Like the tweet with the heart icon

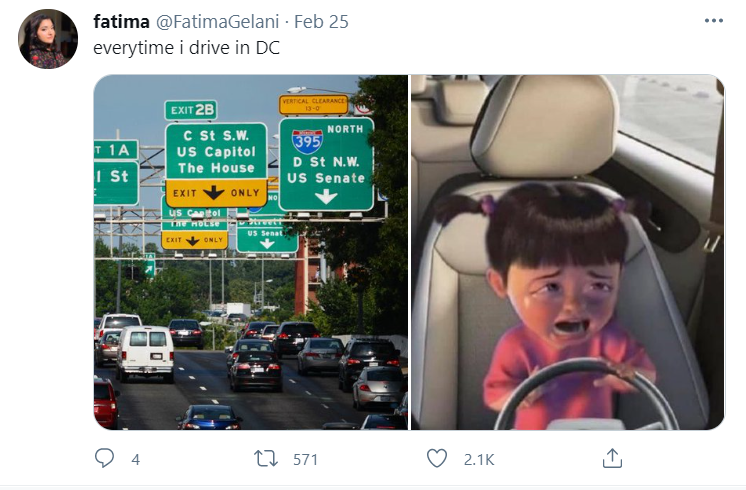pos(437,458)
